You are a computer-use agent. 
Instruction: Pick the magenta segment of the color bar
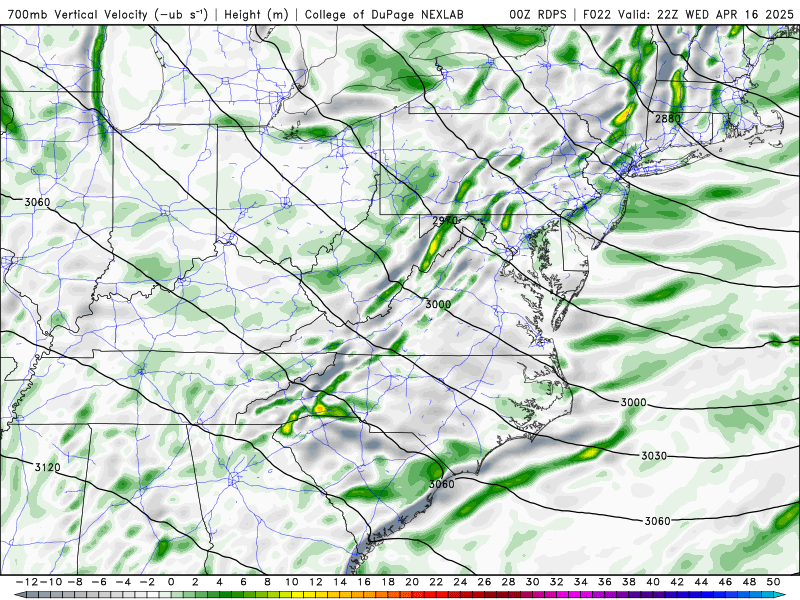pos(575,595)
